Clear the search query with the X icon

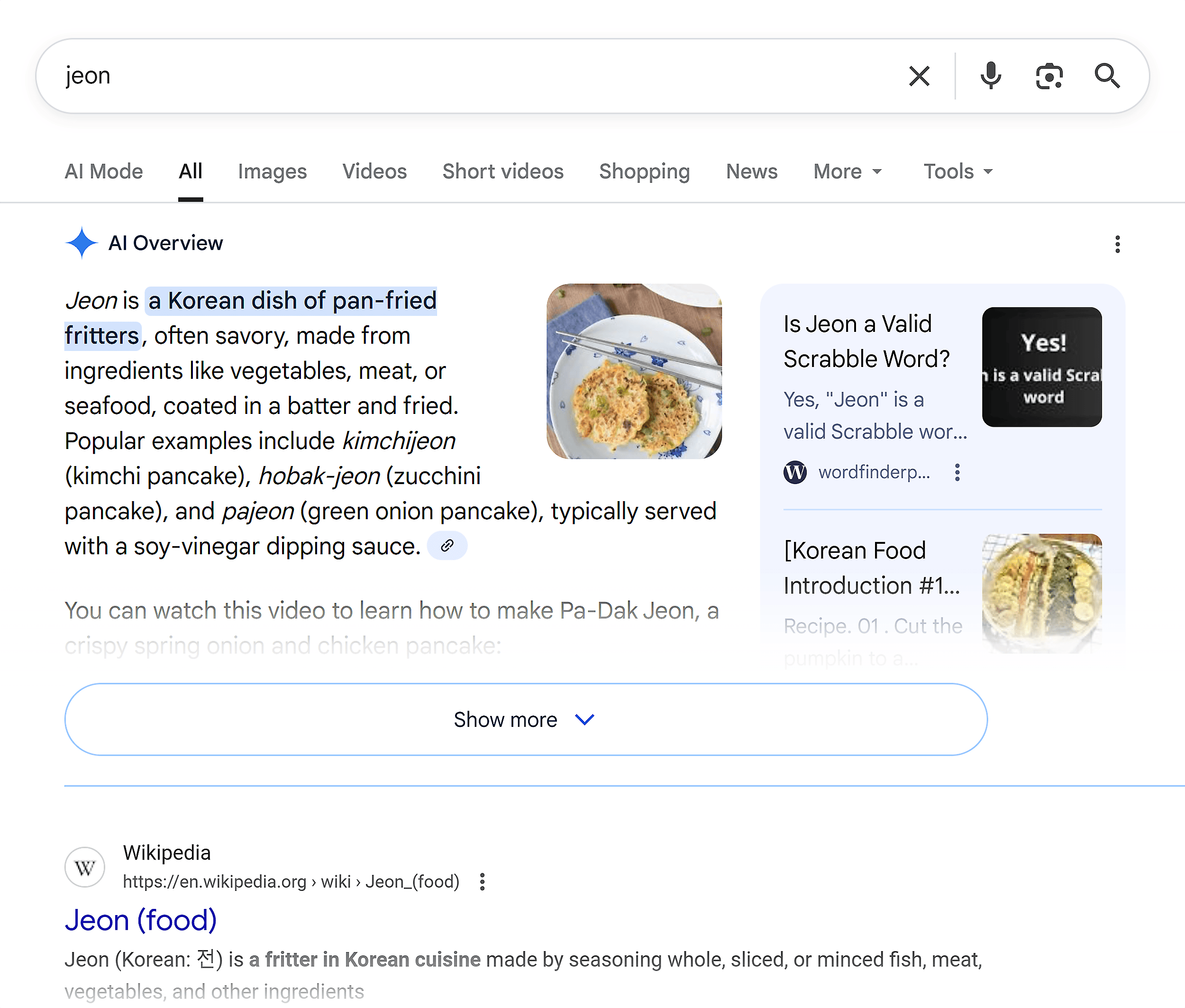click(x=919, y=75)
